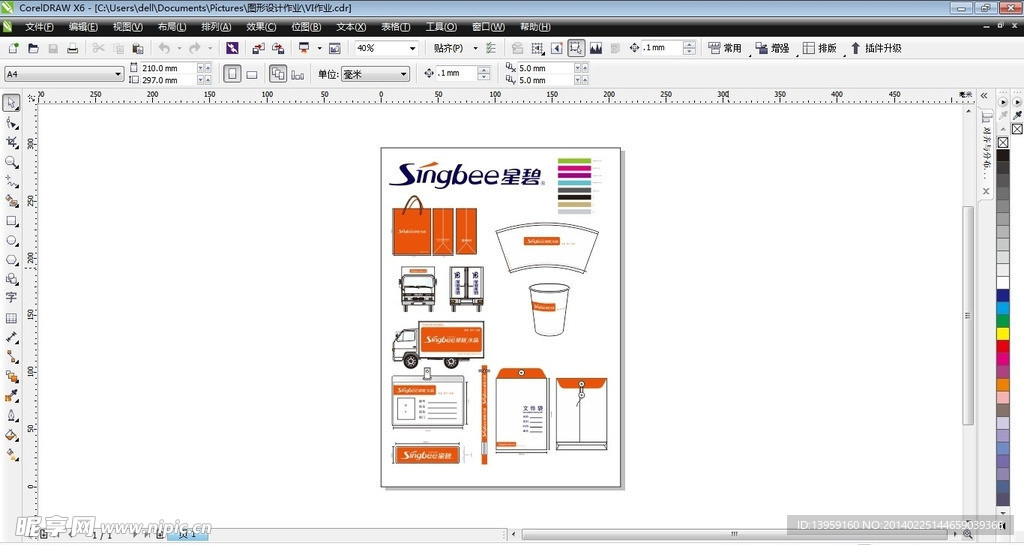Choose the Rectangle tool

(x=11, y=221)
